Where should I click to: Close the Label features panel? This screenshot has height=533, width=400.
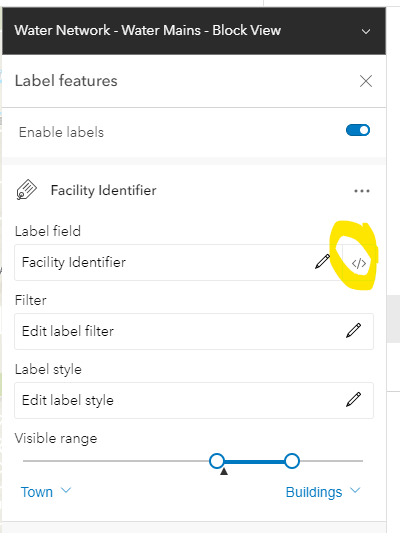point(366,81)
